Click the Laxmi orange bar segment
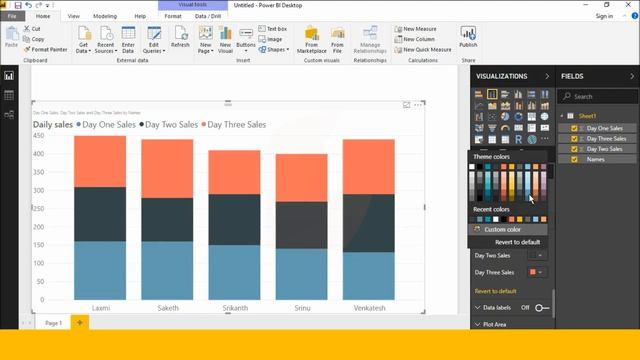640x360 pixels. tap(100, 162)
